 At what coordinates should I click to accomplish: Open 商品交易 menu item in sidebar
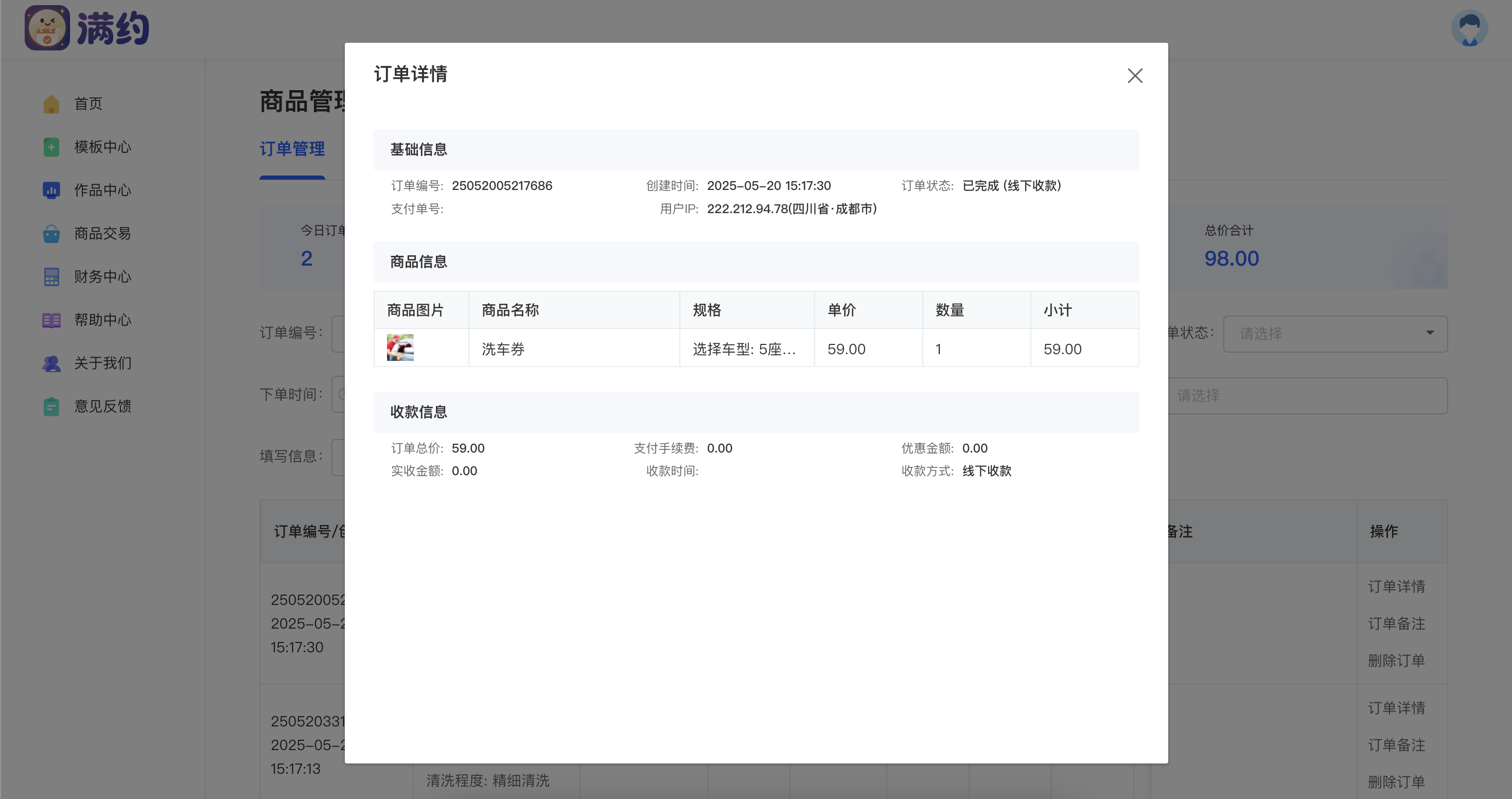[102, 234]
